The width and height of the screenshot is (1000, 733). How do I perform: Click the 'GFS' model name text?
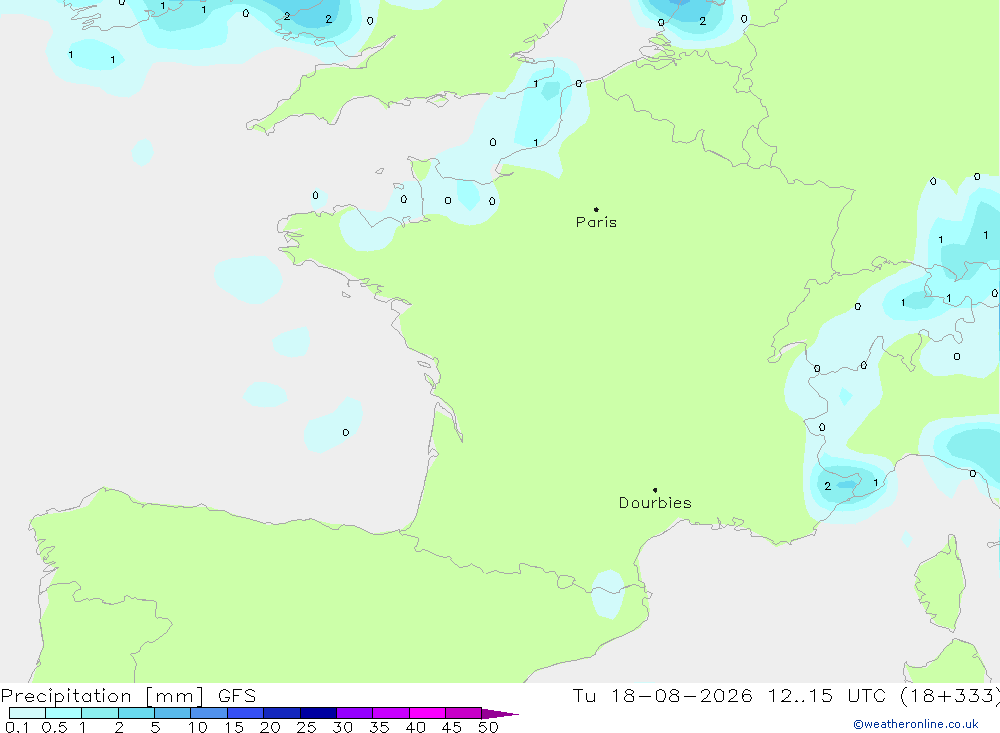(x=237, y=696)
